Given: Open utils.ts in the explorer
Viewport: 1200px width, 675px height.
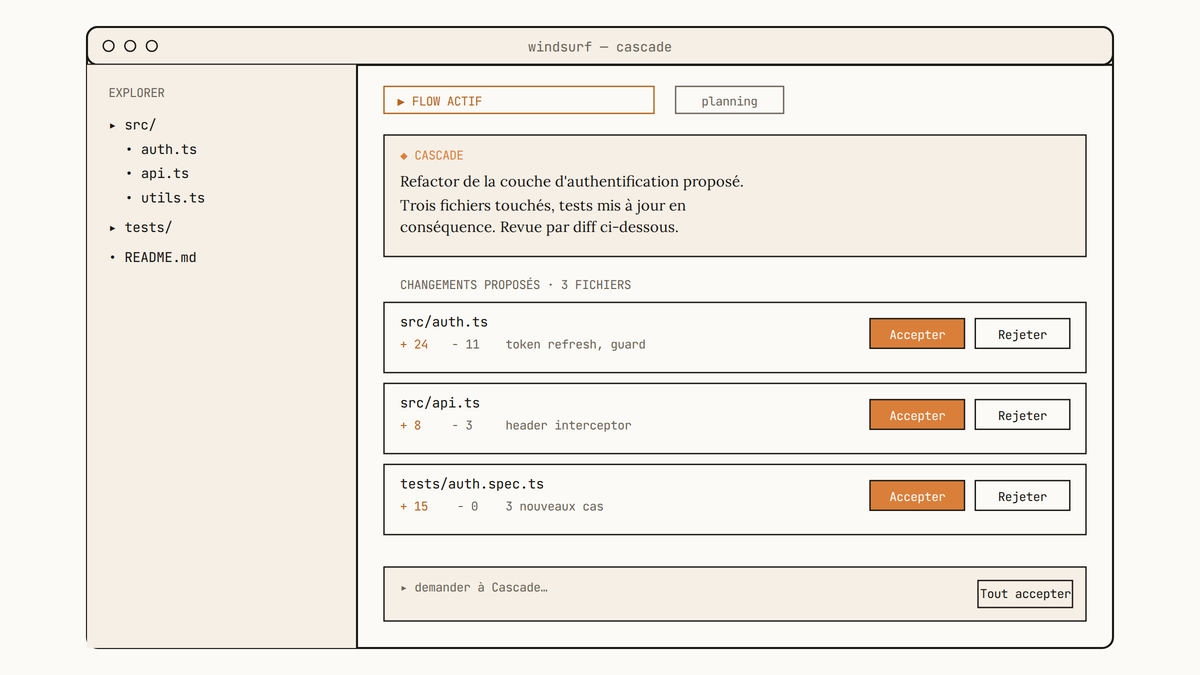Looking at the screenshot, I should (x=172, y=198).
